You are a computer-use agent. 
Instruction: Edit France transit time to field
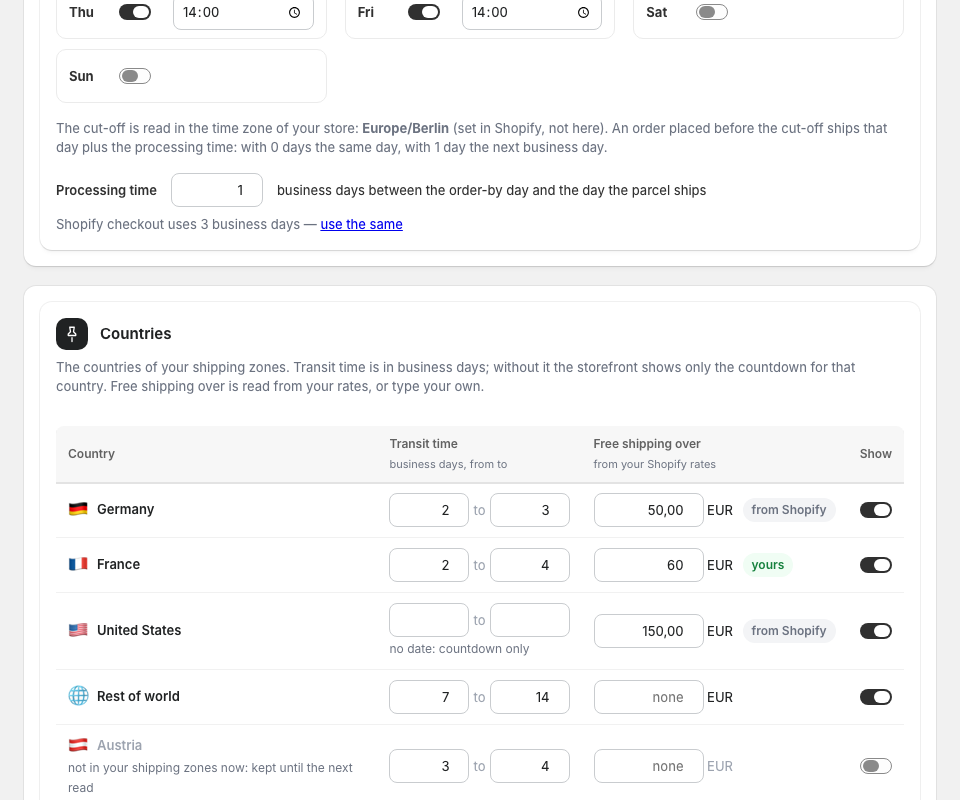[x=530, y=565]
